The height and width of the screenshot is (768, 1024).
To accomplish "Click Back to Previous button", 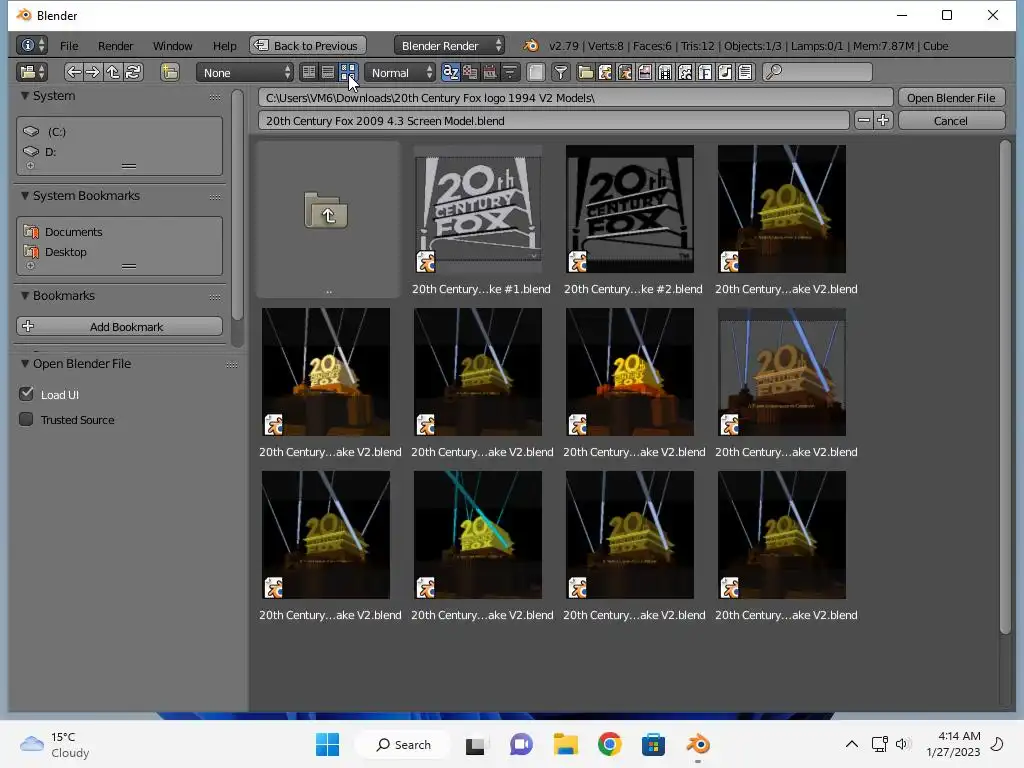I will [308, 45].
